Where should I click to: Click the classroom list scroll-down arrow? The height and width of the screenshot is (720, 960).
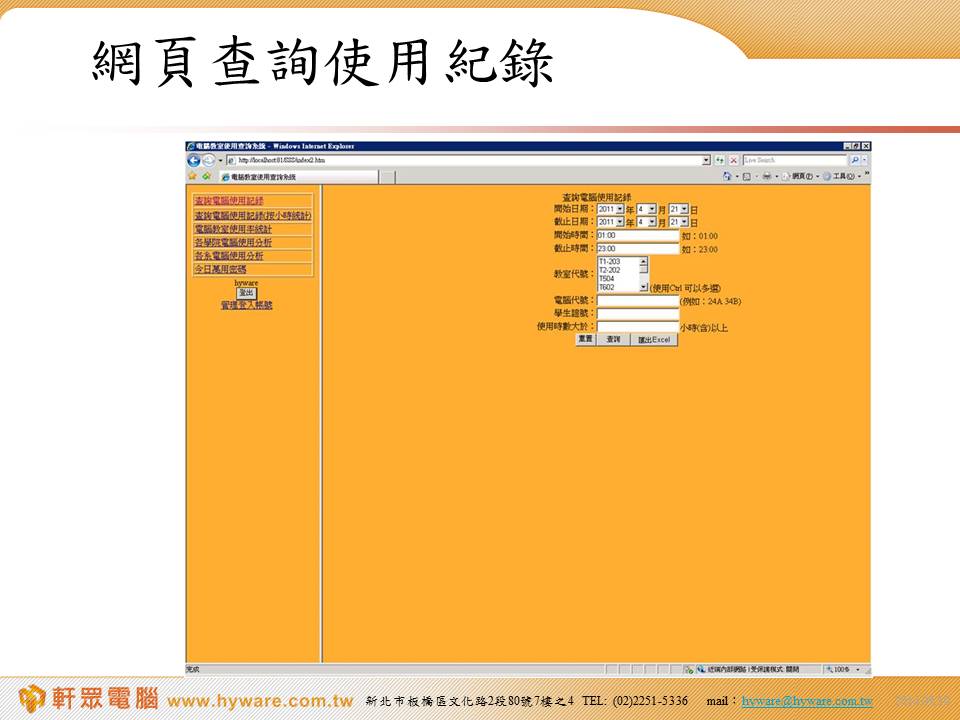pyautogui.click(x=643, y=287)
